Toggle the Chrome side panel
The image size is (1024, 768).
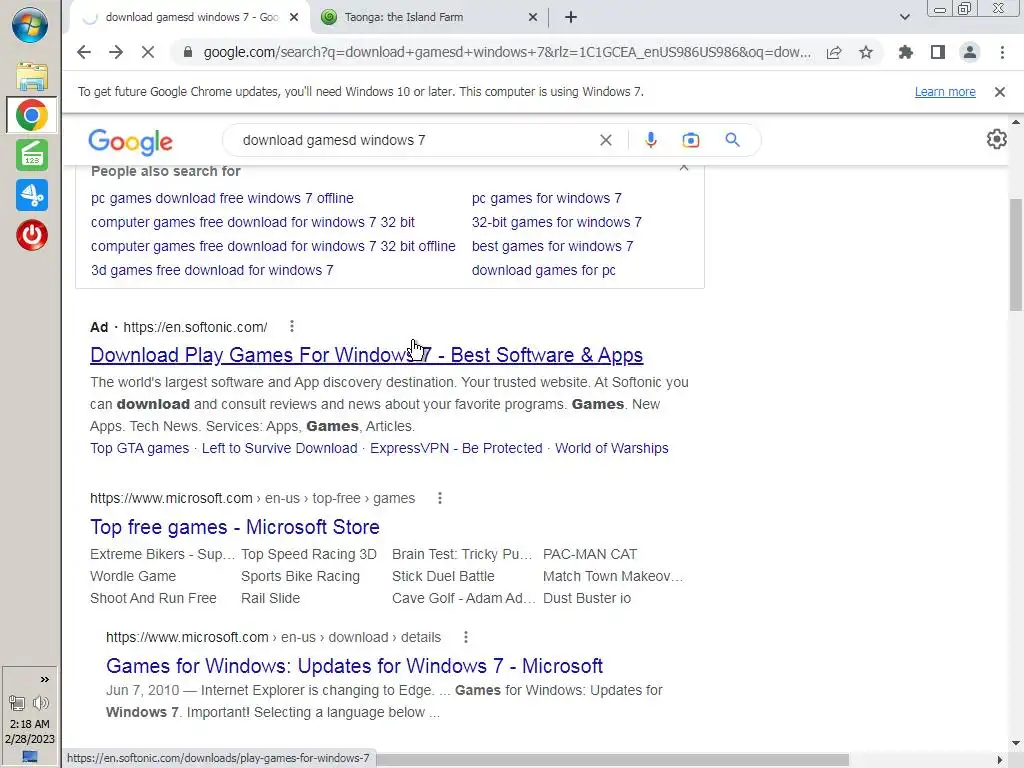coord(938,52)
